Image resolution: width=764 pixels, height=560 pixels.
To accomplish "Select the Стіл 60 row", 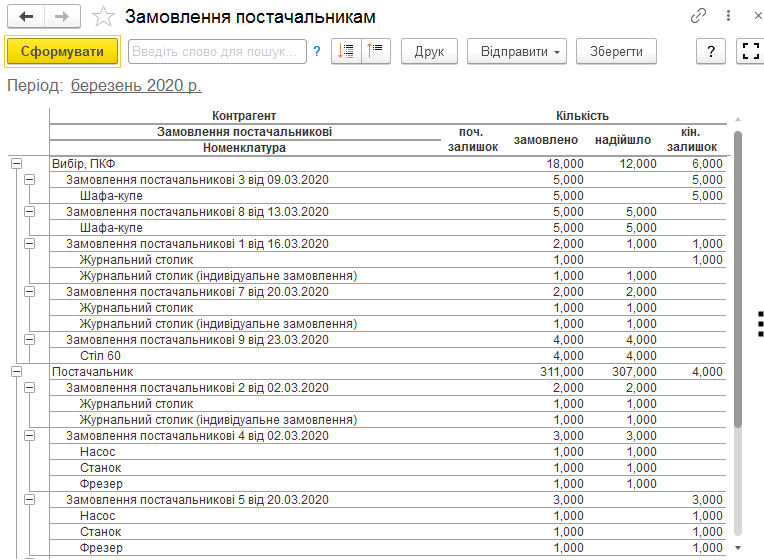I will tap(388, 356).
